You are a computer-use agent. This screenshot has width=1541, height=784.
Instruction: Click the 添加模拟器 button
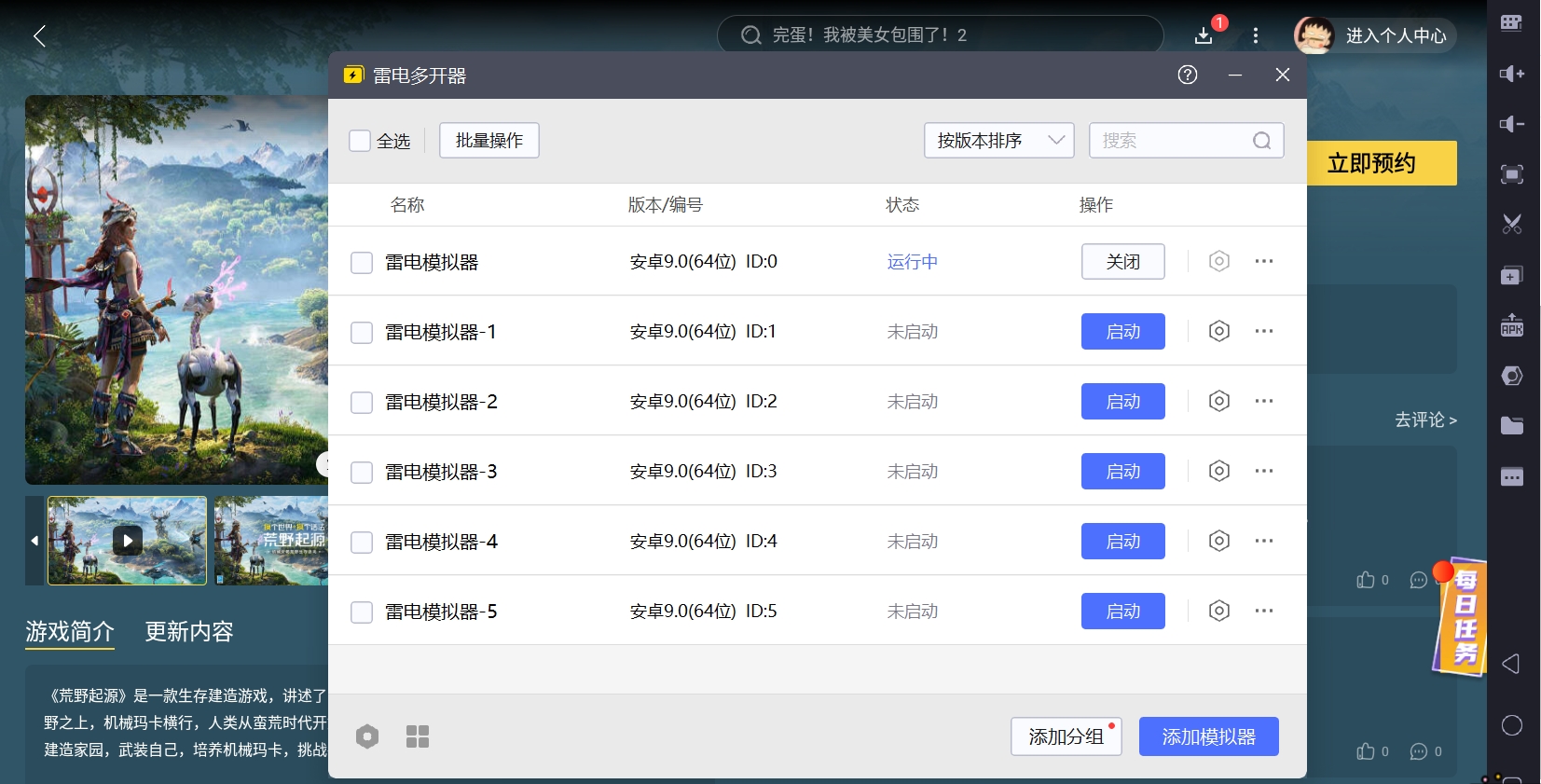[x=1208, y=736]
